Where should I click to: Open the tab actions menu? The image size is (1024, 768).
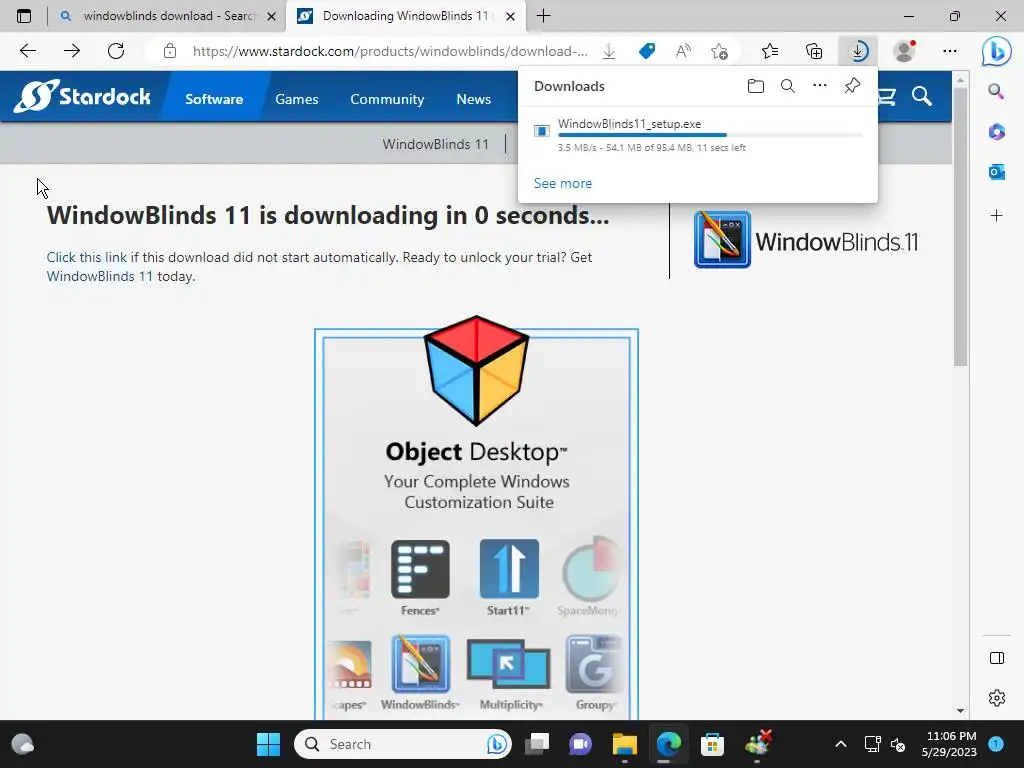[x=24, y=16]
